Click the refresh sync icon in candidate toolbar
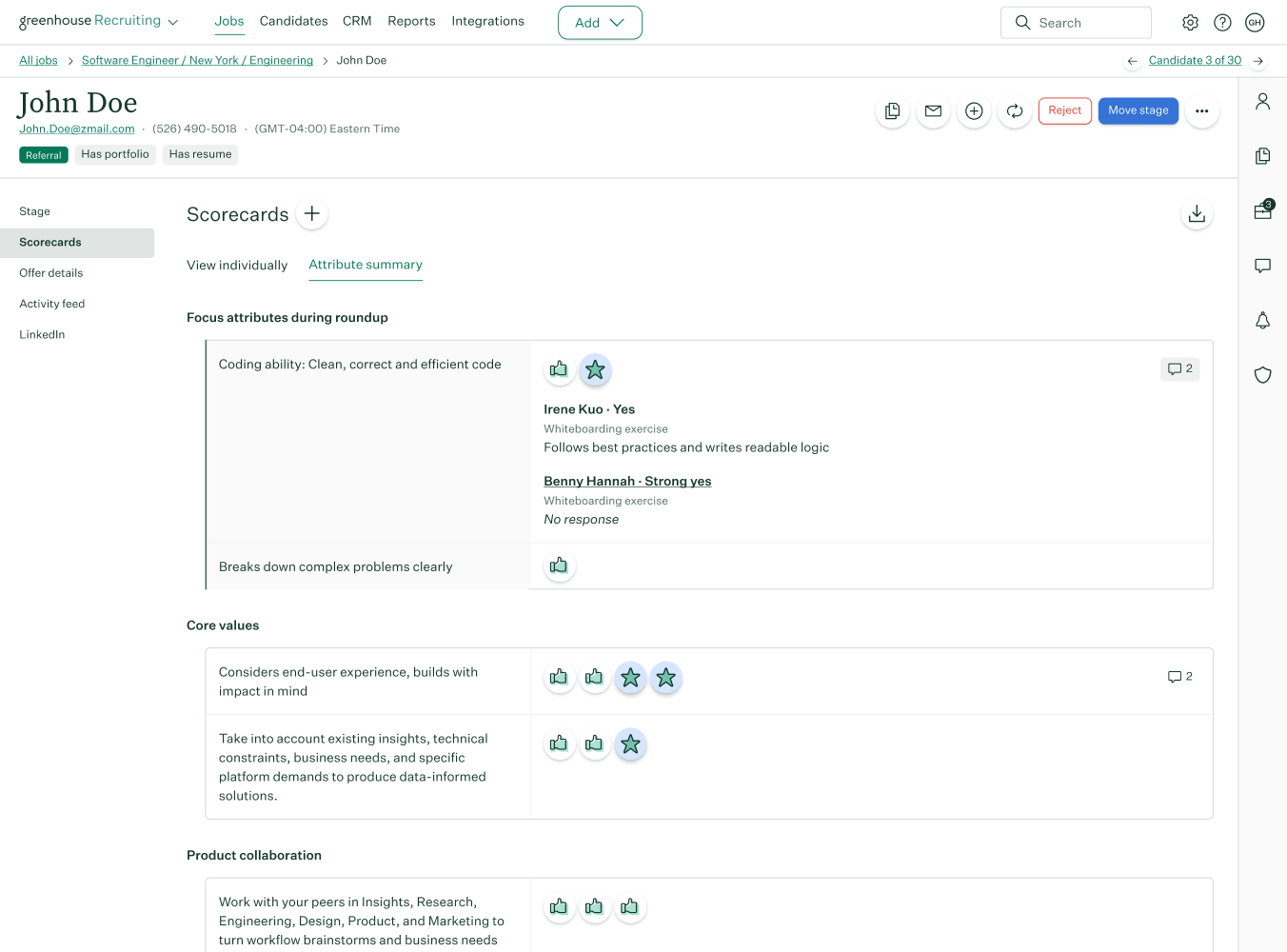Image resolution: width=1287 pixels, height=952 pixels. pyautogui.click(x=1015, y=111)
